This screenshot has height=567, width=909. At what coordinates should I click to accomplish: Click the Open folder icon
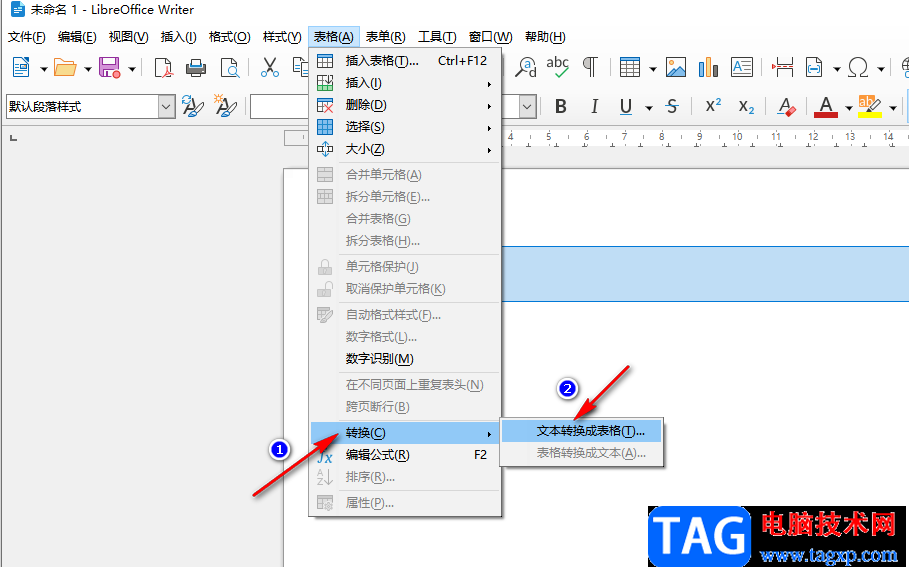point(65,68)
